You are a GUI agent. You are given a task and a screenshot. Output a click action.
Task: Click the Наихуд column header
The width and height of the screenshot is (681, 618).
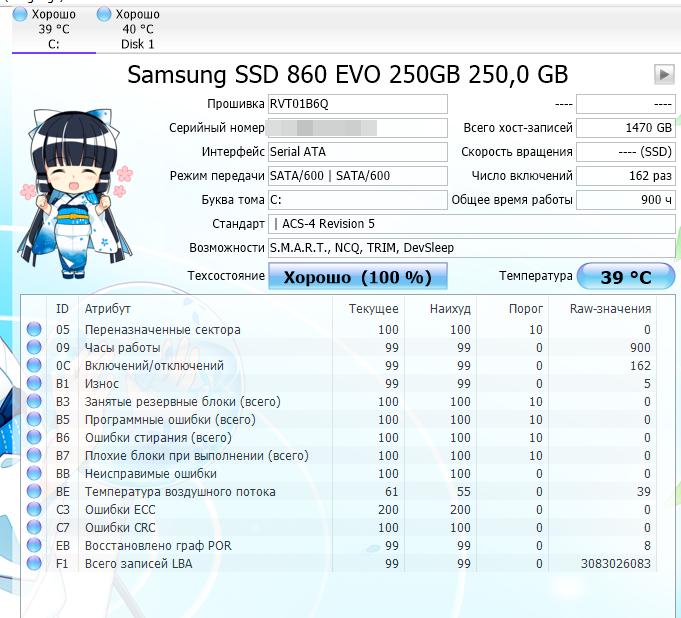pos(440,309)
